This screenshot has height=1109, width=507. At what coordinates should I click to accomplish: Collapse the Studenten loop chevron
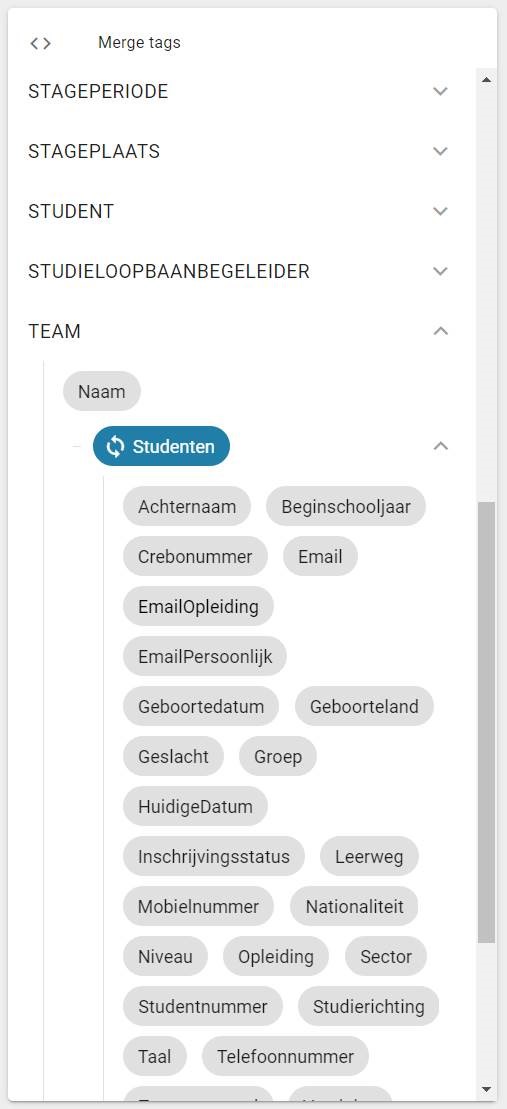coord(441,446)
